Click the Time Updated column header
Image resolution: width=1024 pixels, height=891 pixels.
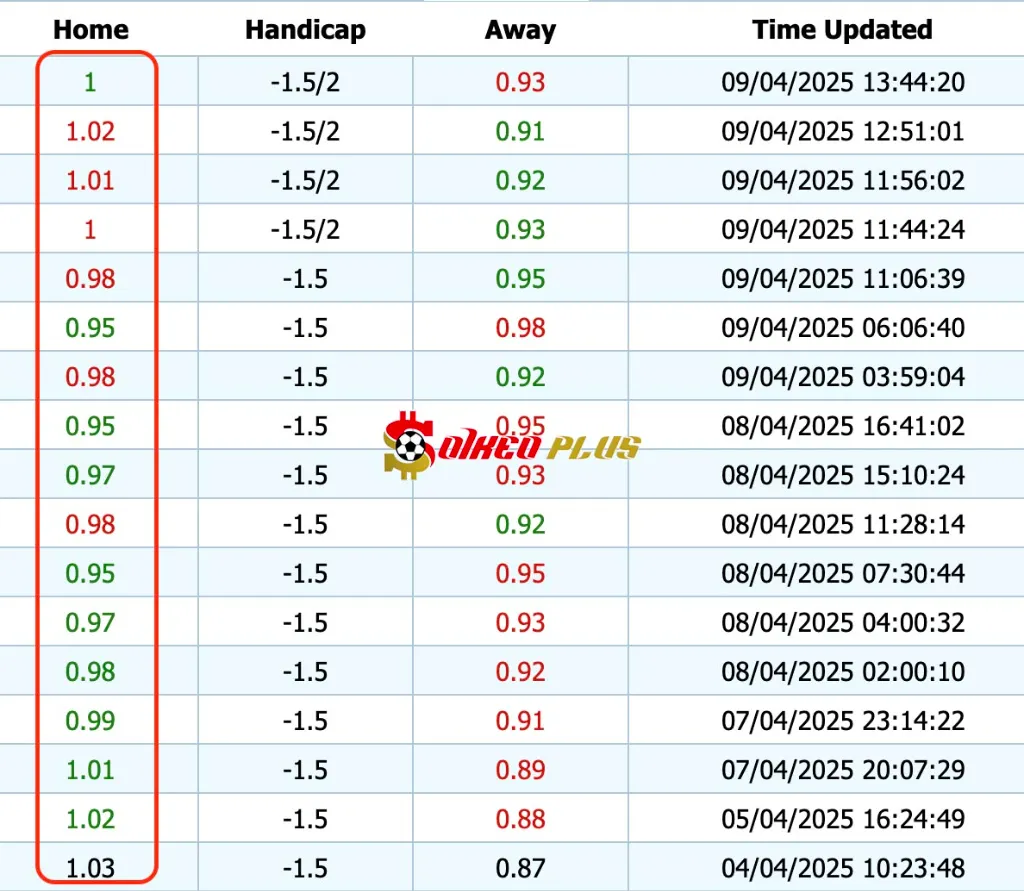click(x=842, y=30)
